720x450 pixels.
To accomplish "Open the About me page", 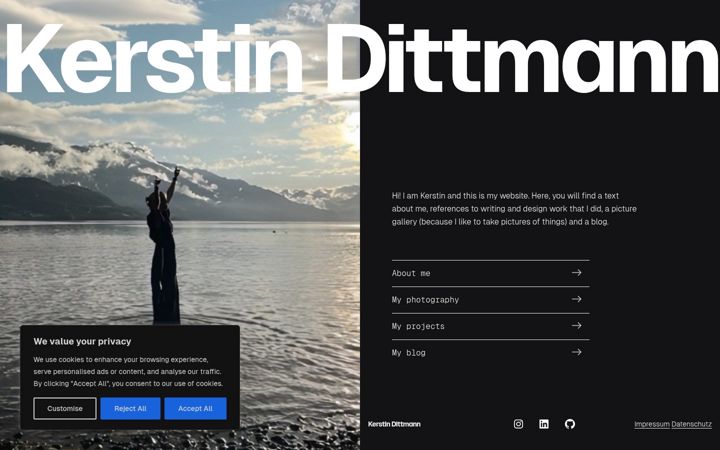I will pyautogui.click(x=490, y=273).
